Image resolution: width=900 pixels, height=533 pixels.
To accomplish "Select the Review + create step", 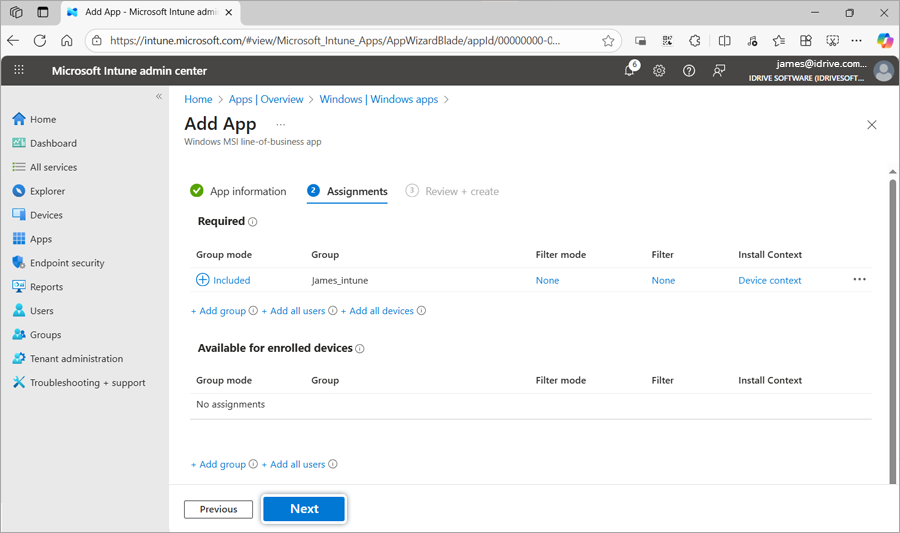I will (452, 191).
